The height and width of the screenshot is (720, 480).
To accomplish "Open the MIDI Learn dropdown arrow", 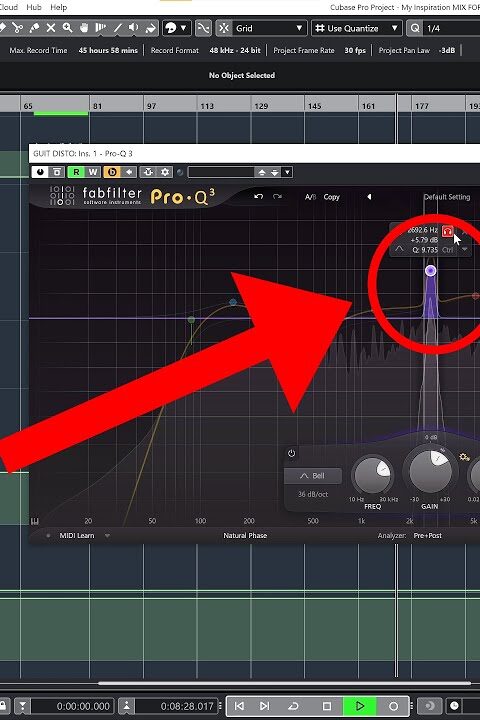I will click(107, 535).
